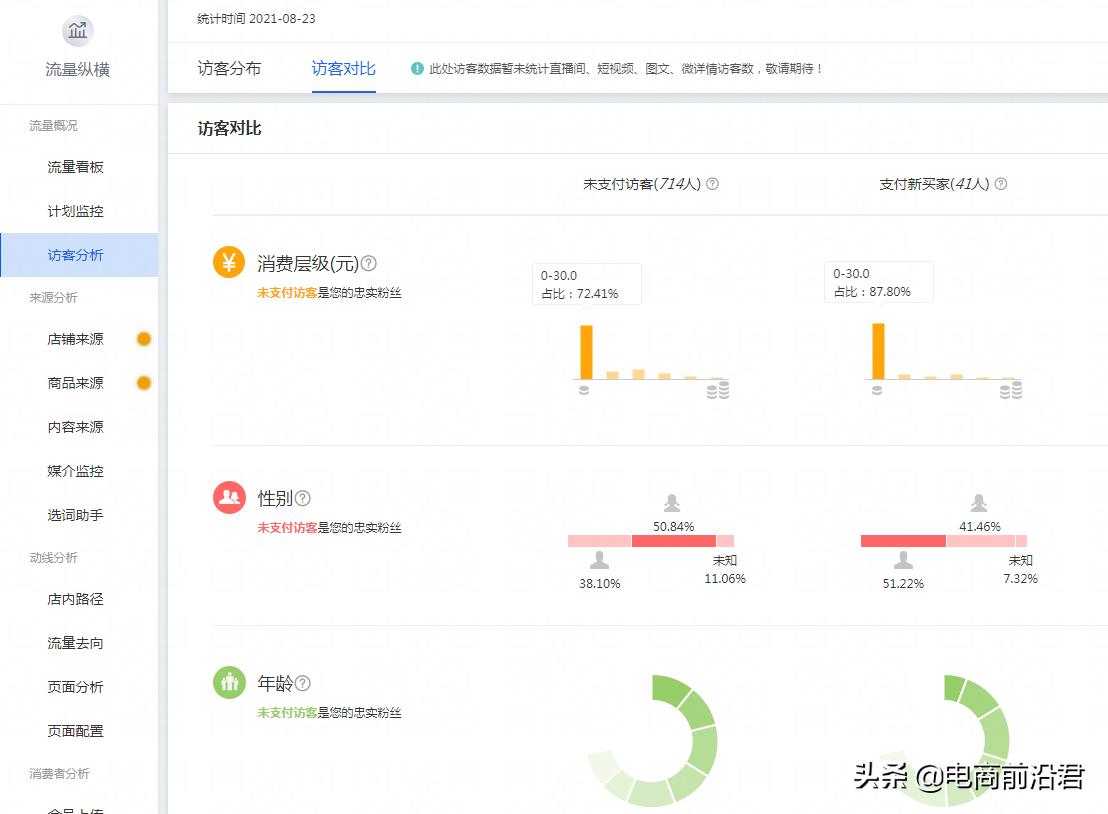Click female icon above 41.46%
The width and height of the screenshot is (1108, 814).
979,503
